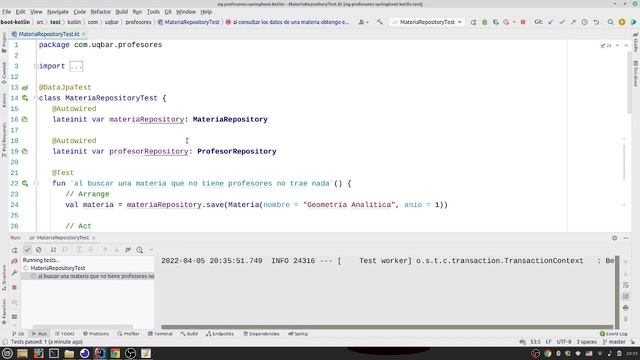Open Run panel settings gear icon
Viewport: 640px width, 360px height.
[x=614, y=238]
